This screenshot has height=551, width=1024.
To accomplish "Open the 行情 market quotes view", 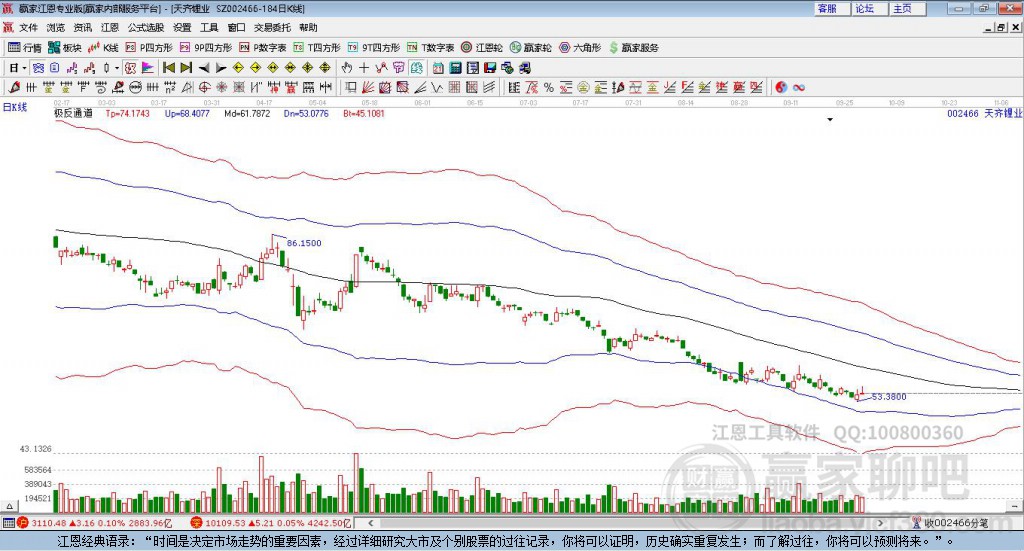I will click(x=25, y=48).
